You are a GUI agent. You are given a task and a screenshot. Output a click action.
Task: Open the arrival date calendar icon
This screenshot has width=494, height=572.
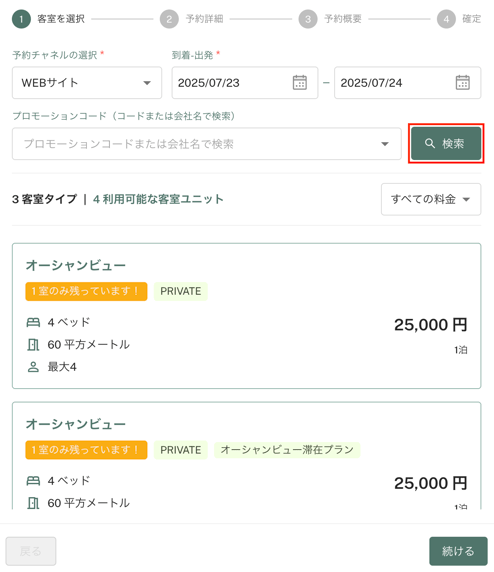tap(300, 82)
